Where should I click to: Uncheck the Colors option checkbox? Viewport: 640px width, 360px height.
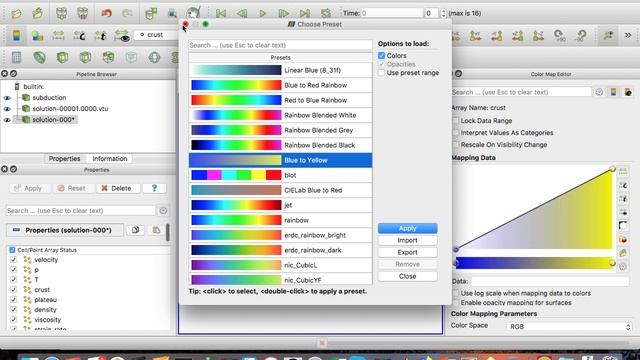tap(382, 56)
